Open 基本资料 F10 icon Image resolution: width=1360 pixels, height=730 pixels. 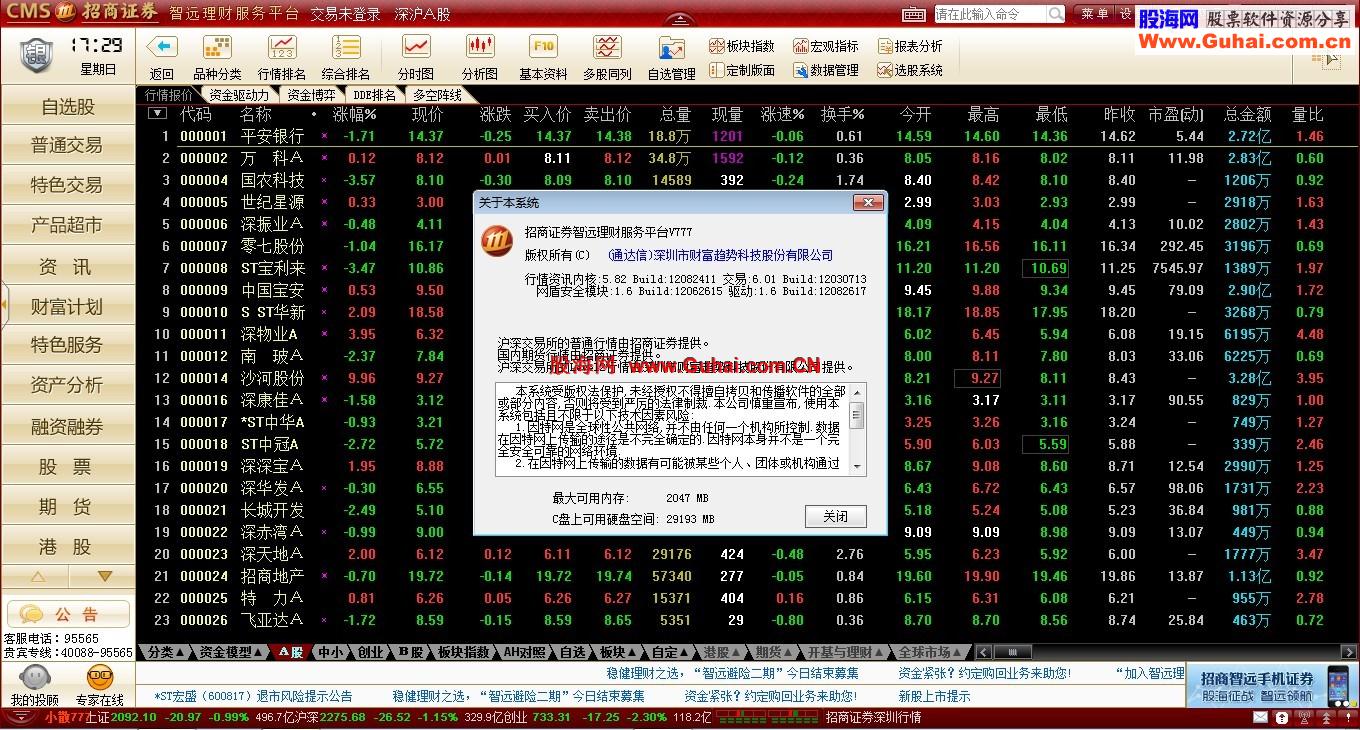pyautogui.click(x=543, y=47)
